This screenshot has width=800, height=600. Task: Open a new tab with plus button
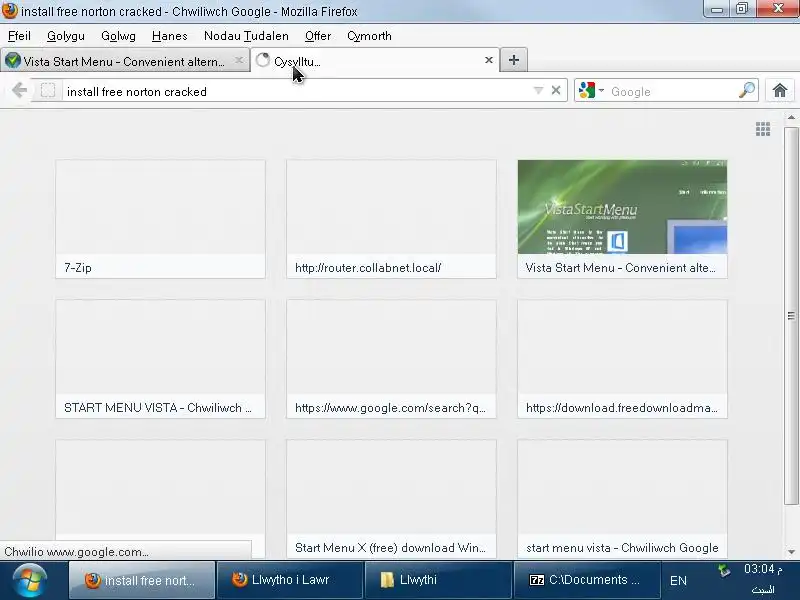514,60
